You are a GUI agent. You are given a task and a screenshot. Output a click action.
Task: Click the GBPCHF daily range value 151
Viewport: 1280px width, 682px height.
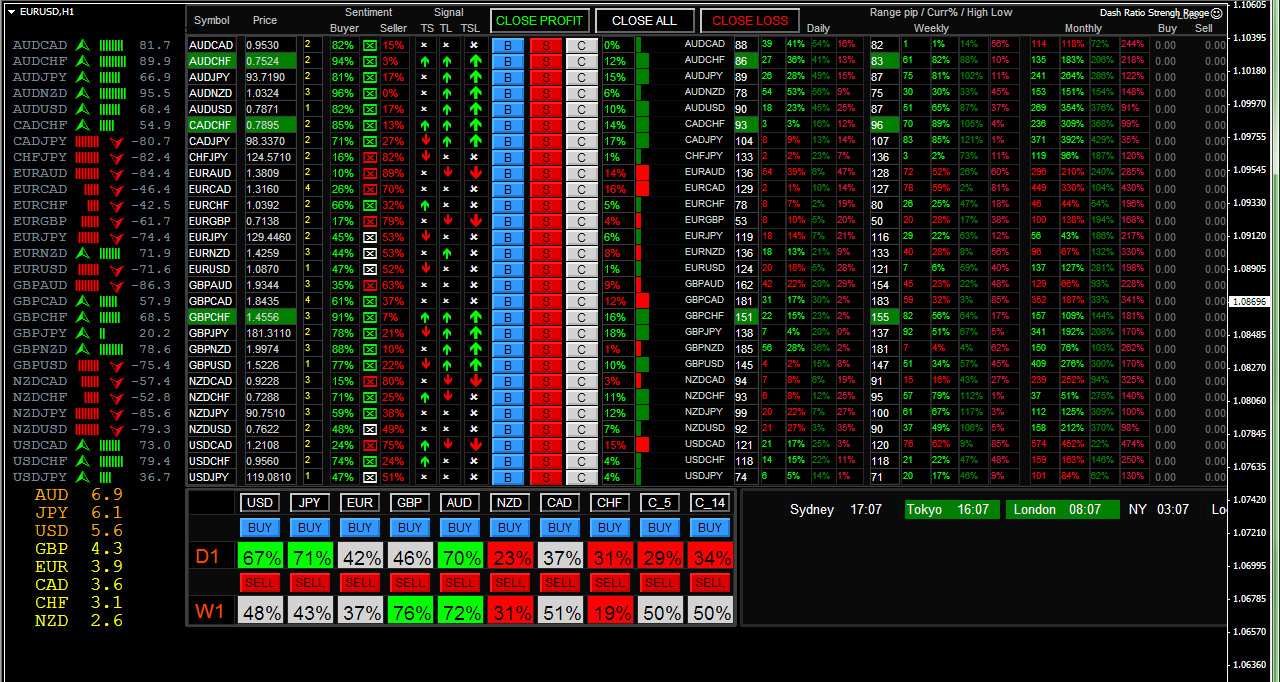click(744, 318)
